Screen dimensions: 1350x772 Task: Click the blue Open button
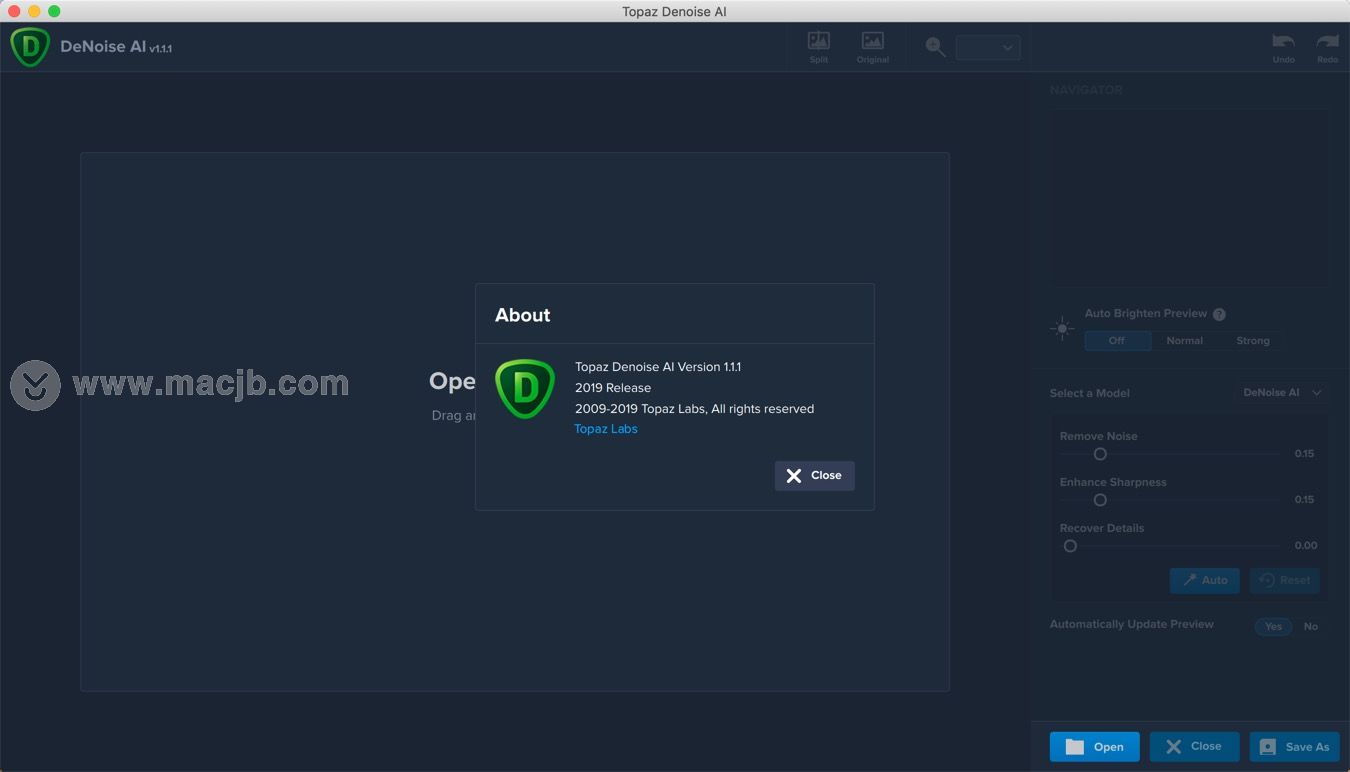(x=1094, y=747)
